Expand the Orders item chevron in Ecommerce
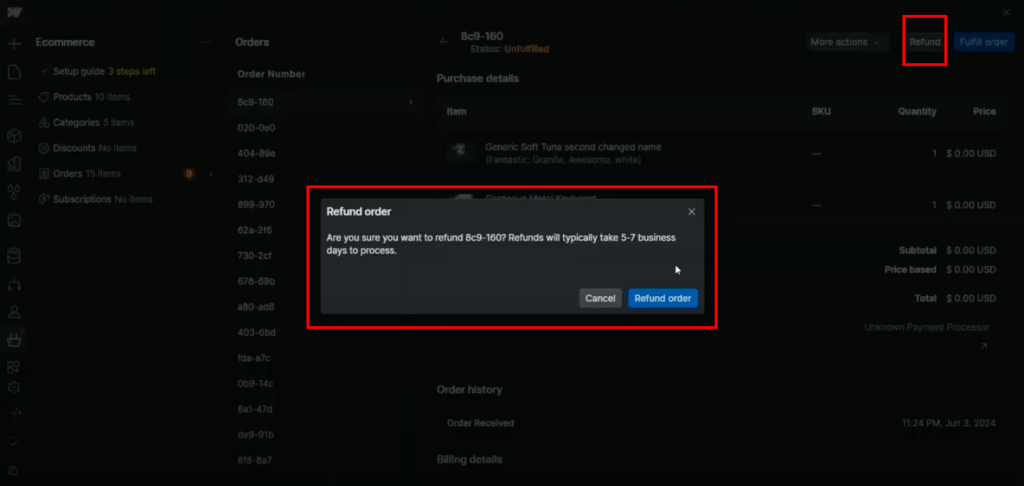The height and width of the screenshot is (486, 1024). [x=210, y=174]
